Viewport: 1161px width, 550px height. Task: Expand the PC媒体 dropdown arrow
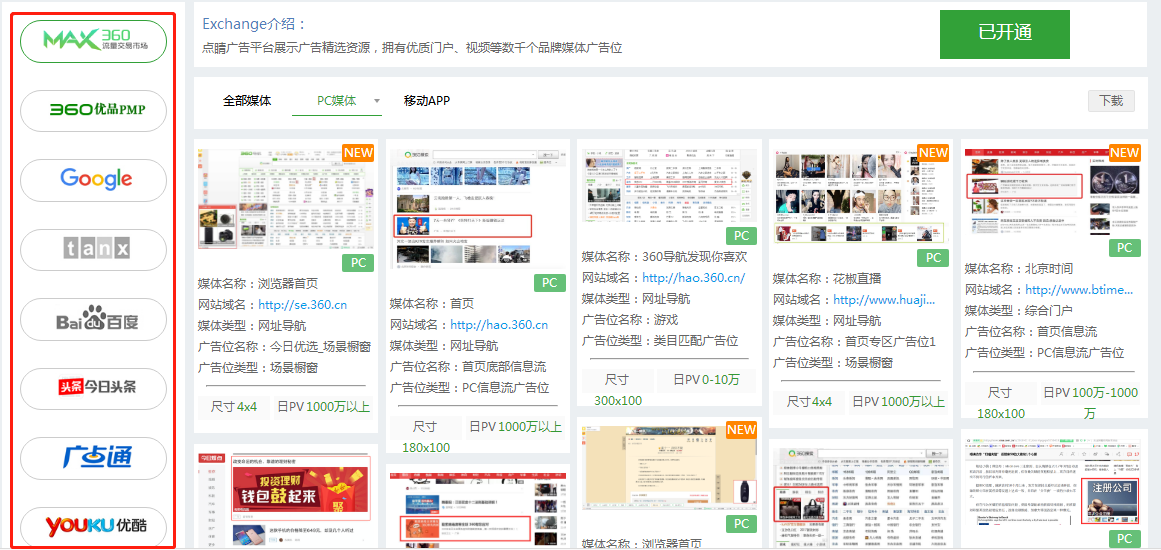(377, 101)
